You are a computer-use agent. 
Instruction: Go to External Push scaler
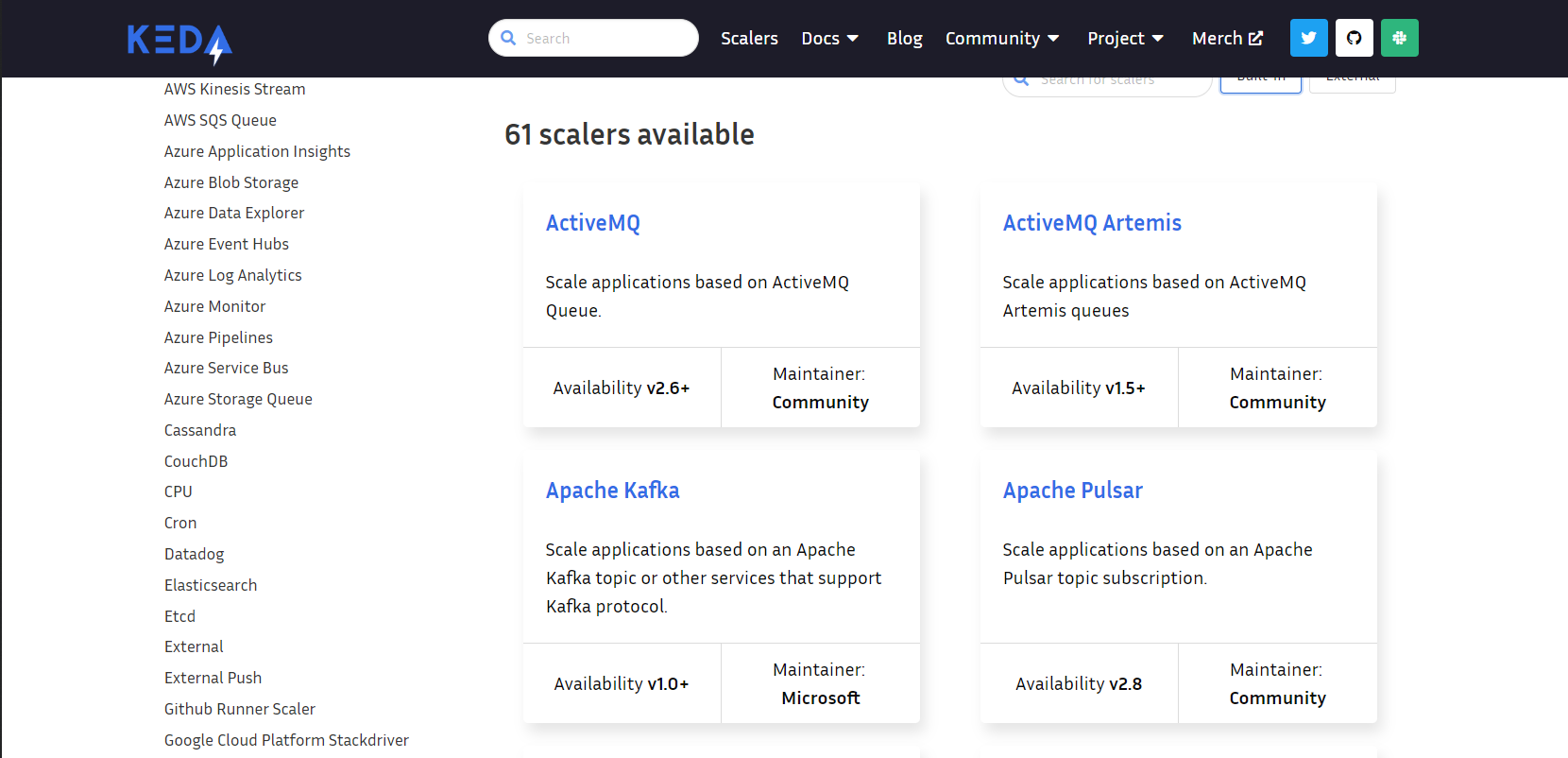pyautogui.click(x=213, y=678)
